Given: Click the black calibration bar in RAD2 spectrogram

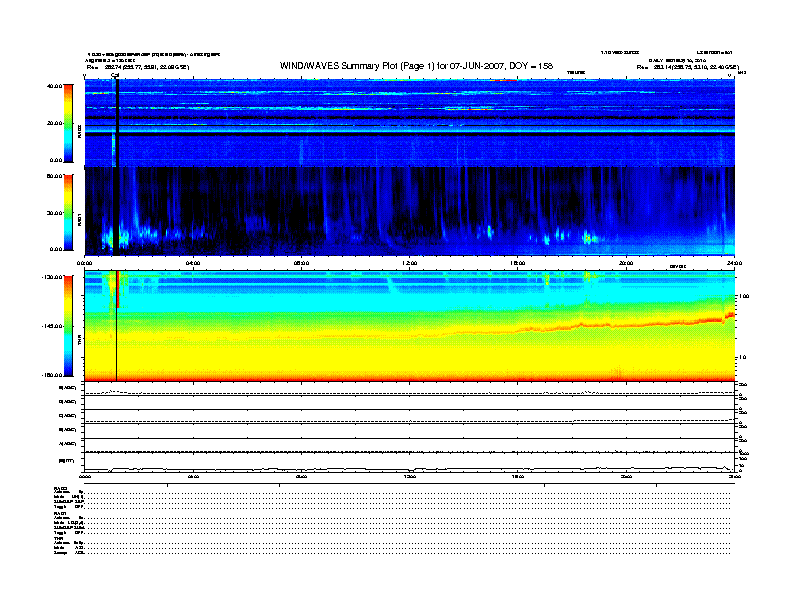Looking at the screenshot, I should point(117,123).
